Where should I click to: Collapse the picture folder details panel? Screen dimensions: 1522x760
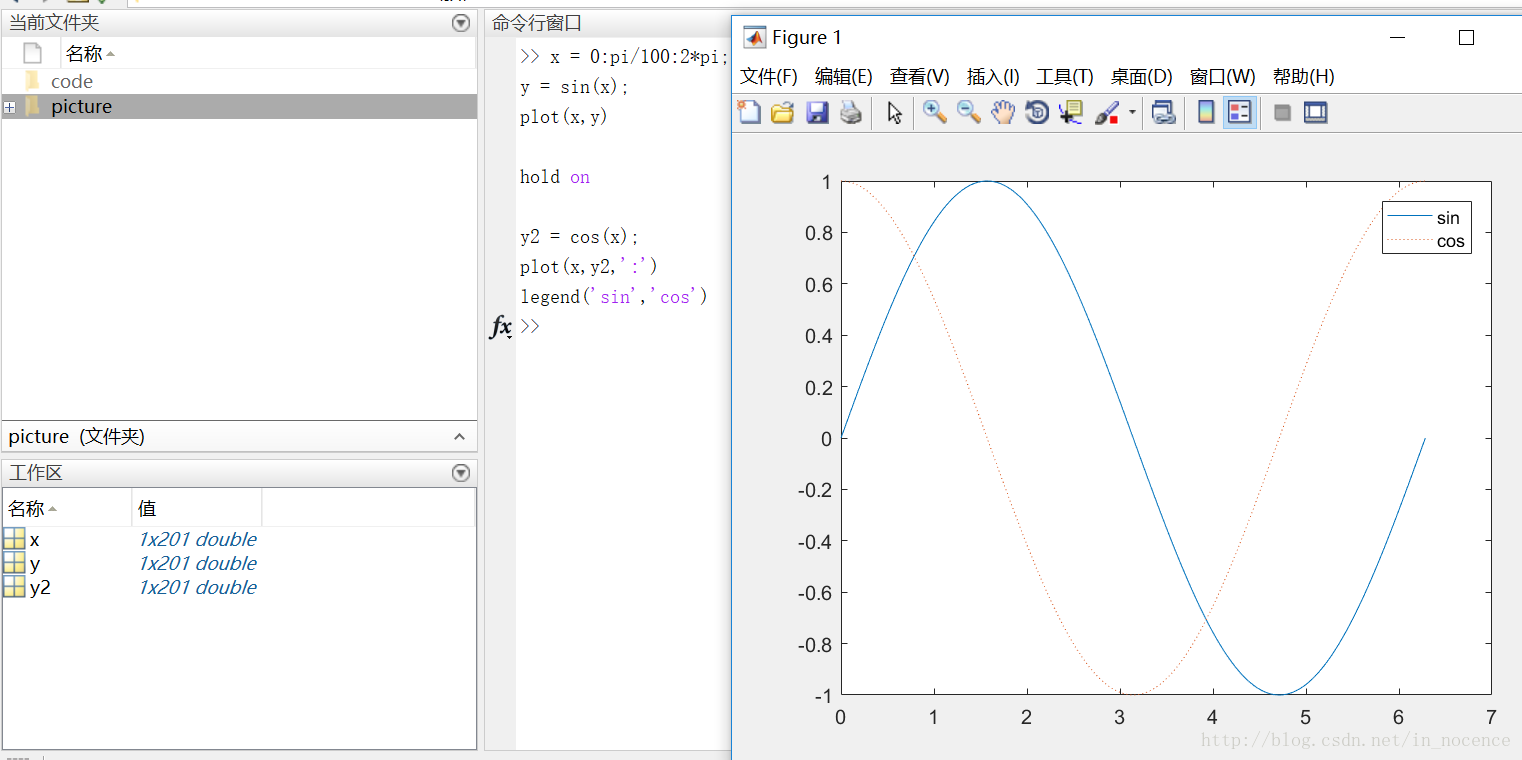[x=459, y=437]
